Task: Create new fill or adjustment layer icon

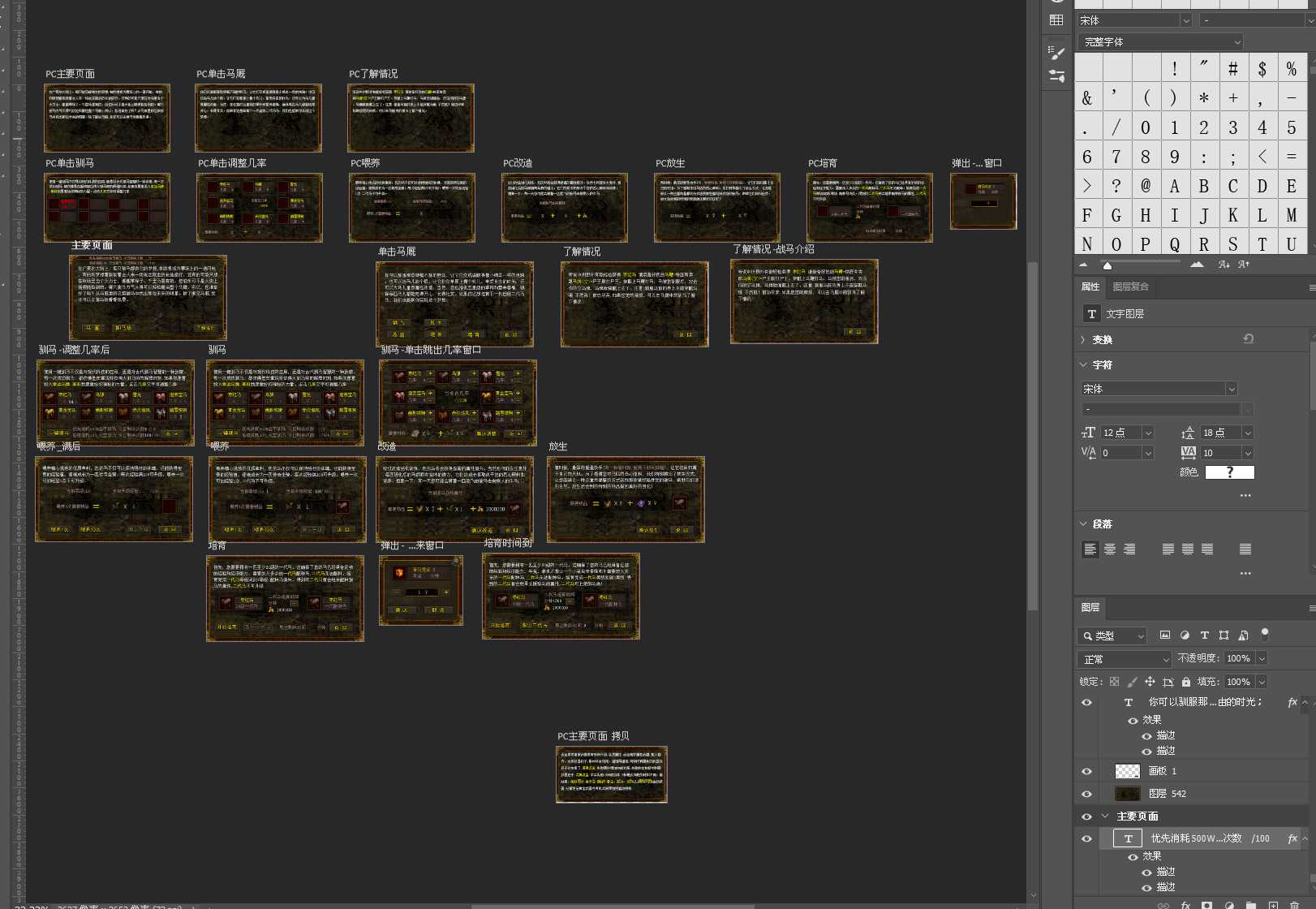Action: tap(1229, 905)
